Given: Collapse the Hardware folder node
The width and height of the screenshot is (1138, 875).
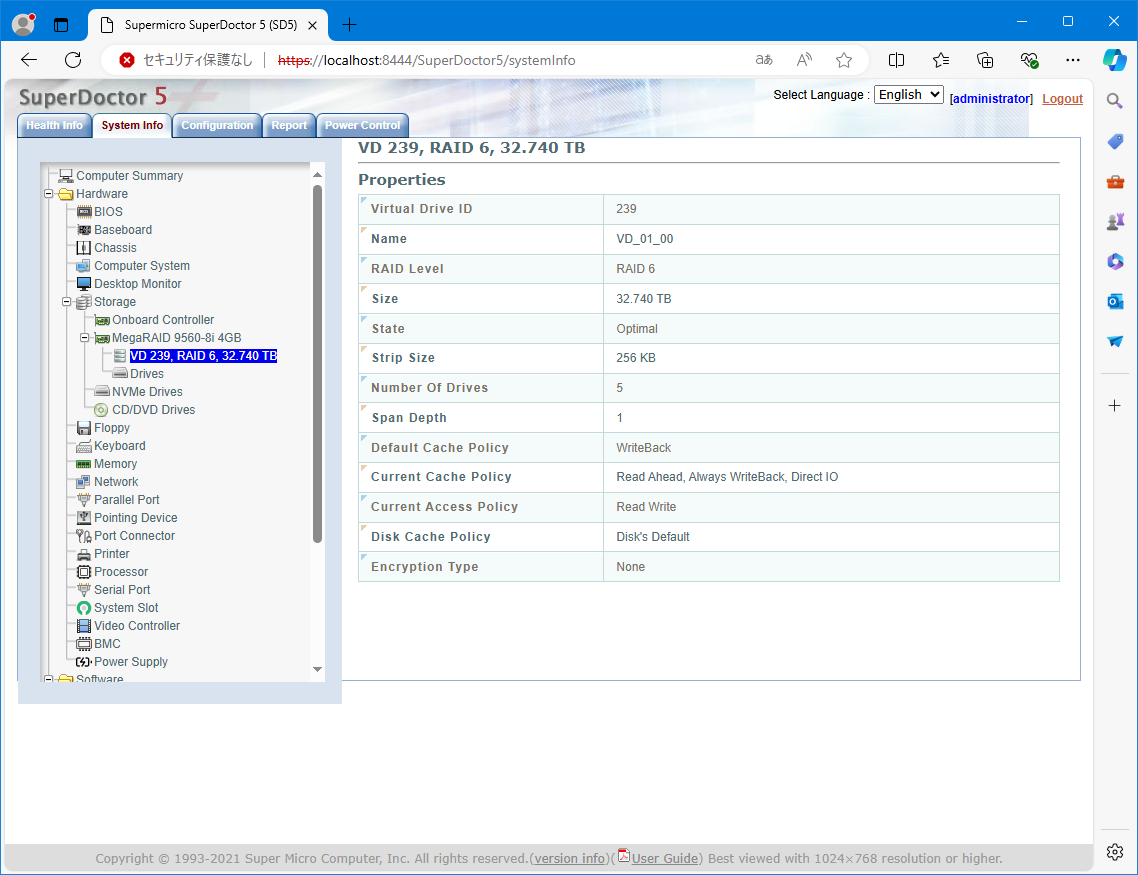Looking at the screenshot, I should tap(49, 194).
